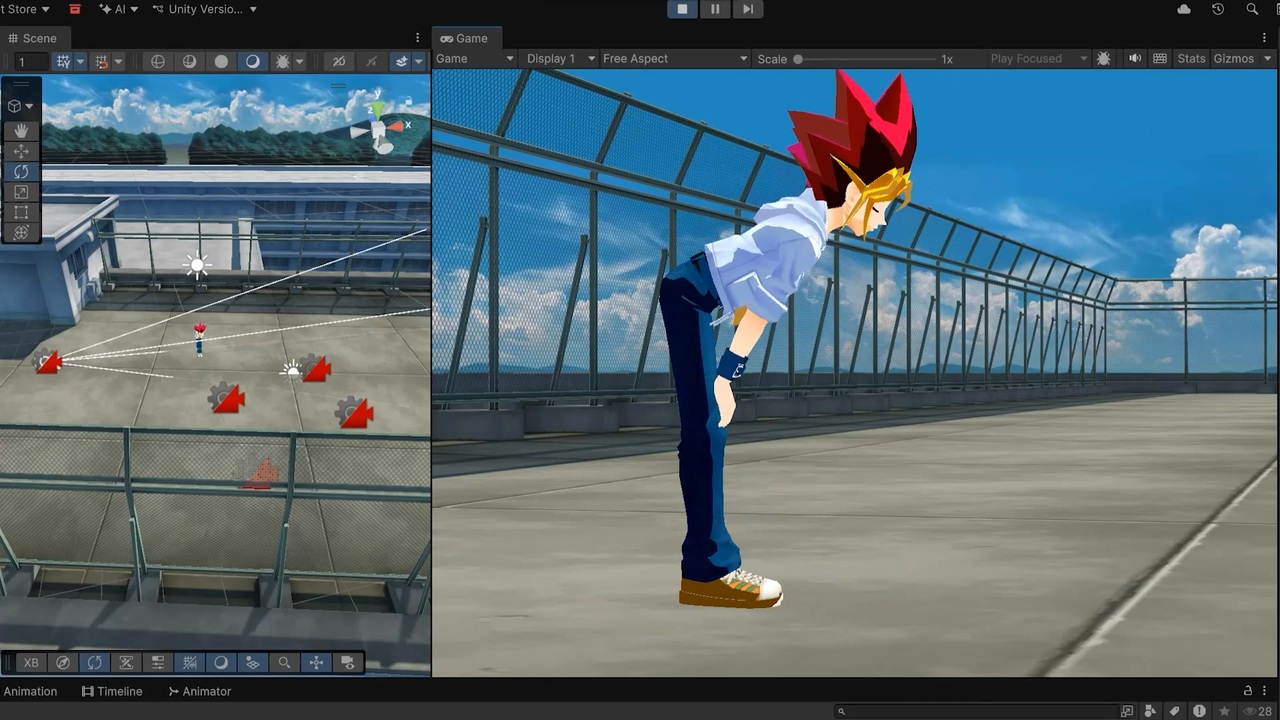Step the game forward one frame
The width and height of the screenshot is (1280, 720).
[747, 9]
